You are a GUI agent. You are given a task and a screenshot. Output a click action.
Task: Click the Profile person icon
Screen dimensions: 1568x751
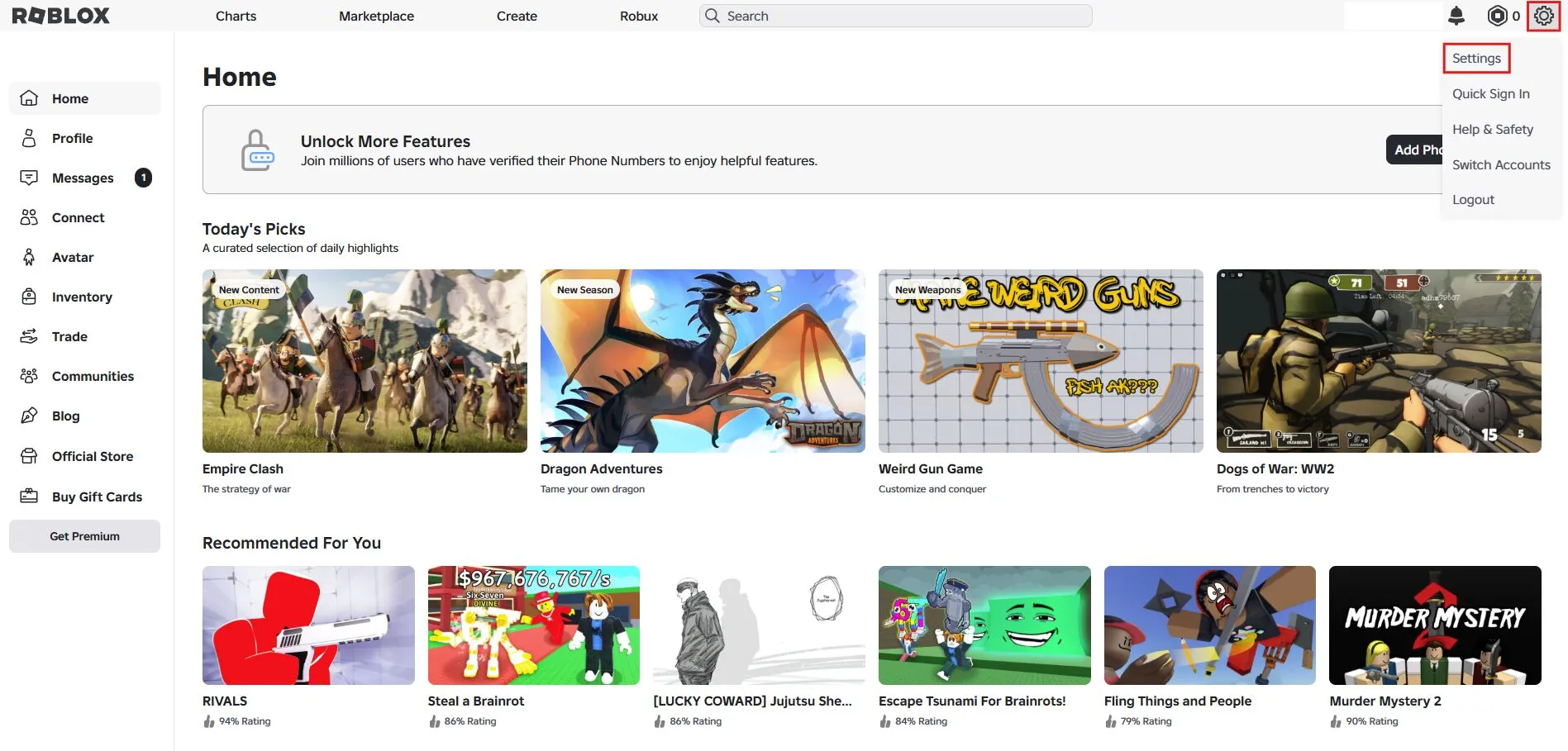[x=29, y=138]
